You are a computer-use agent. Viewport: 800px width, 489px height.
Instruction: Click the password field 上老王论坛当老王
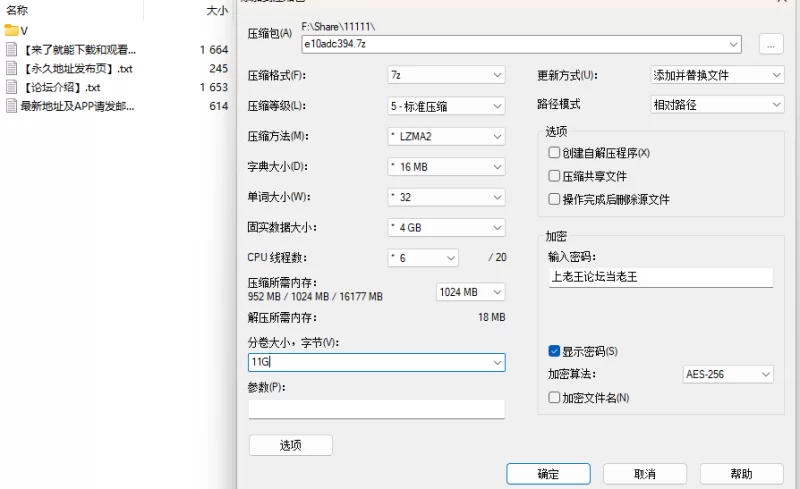661,277
